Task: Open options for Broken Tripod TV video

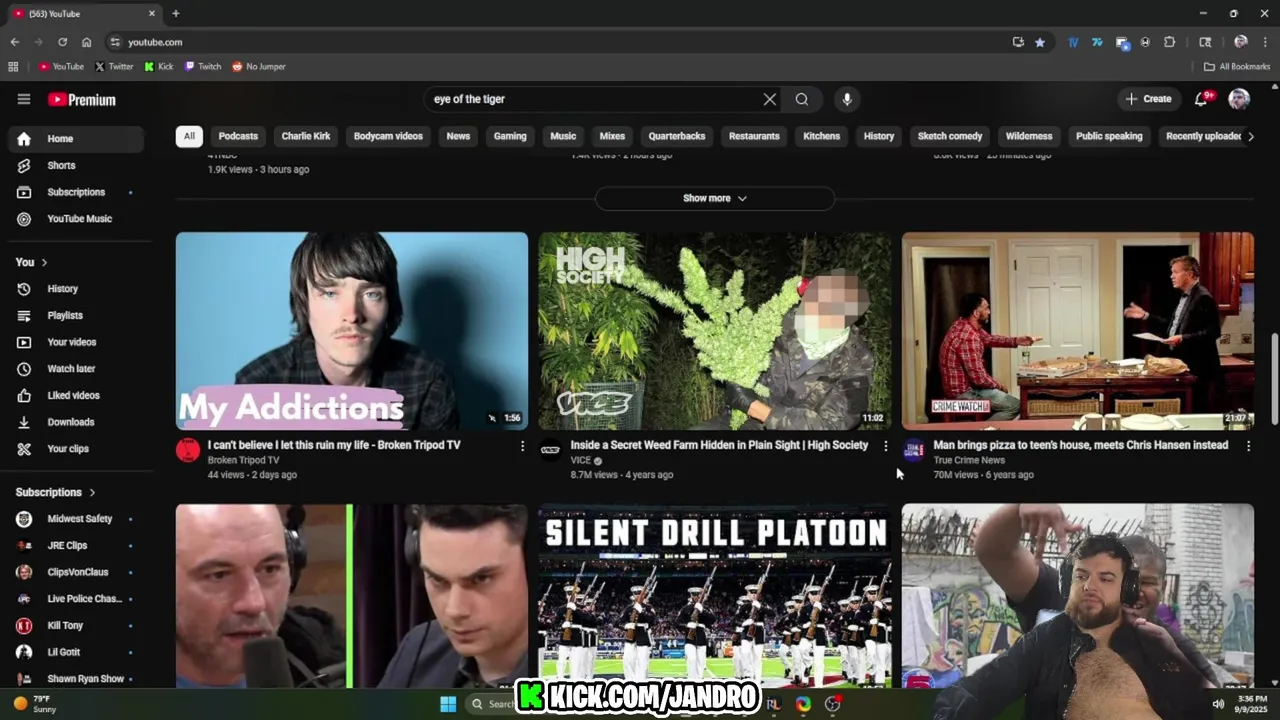Action: click(x=522, y=446)
